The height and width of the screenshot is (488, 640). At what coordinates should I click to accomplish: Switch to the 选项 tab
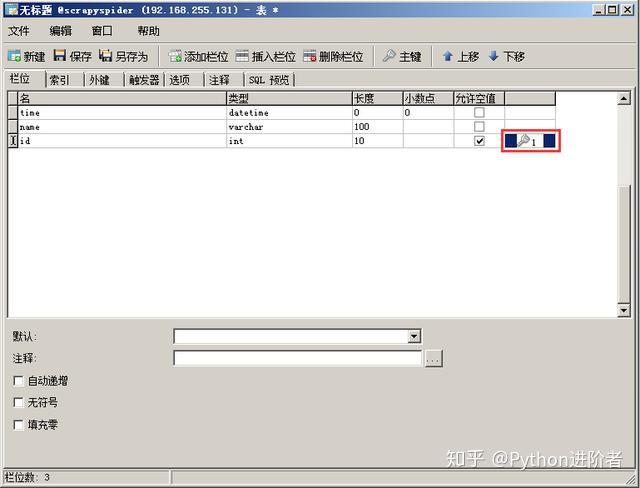tap(184, 80)
